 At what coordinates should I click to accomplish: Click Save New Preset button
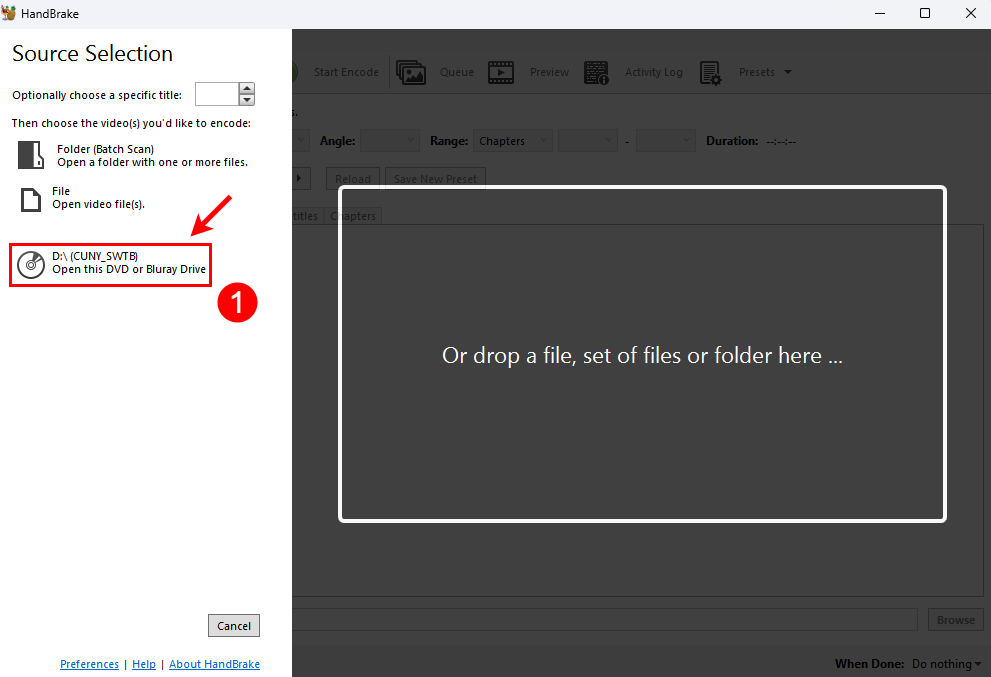click(x=435, y=178)
